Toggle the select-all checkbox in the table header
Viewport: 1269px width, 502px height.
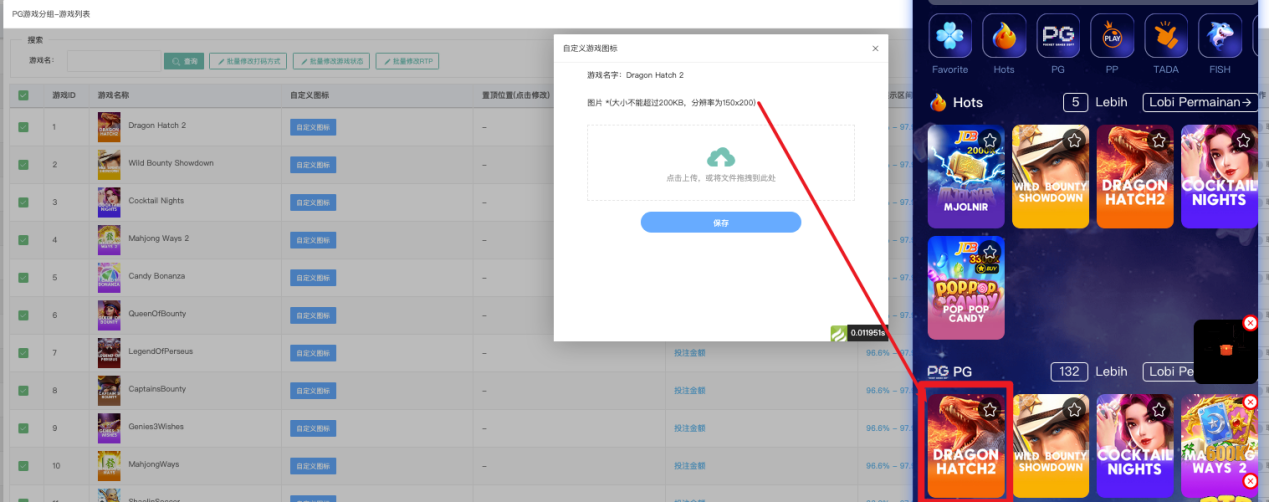(23, 95)
